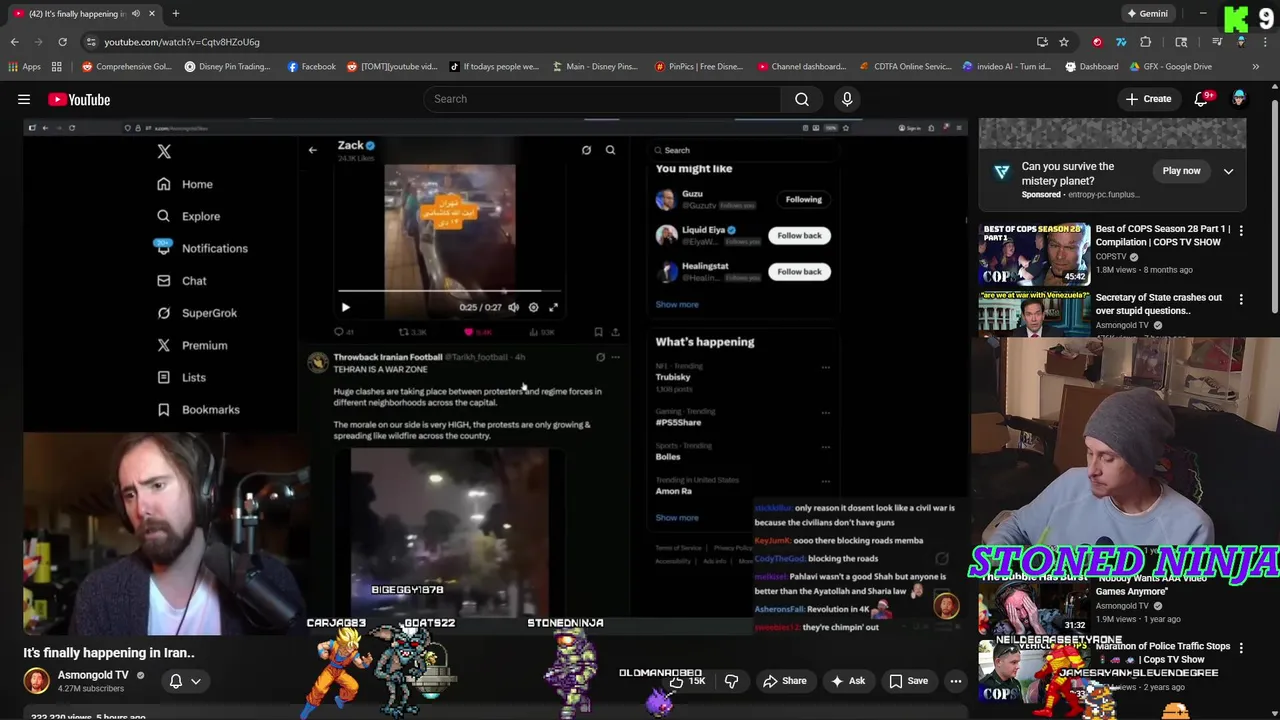Open Best of COPS Season 28 thumbnail
Viewport: 1280px width, 720px height.
(1034, 255)
